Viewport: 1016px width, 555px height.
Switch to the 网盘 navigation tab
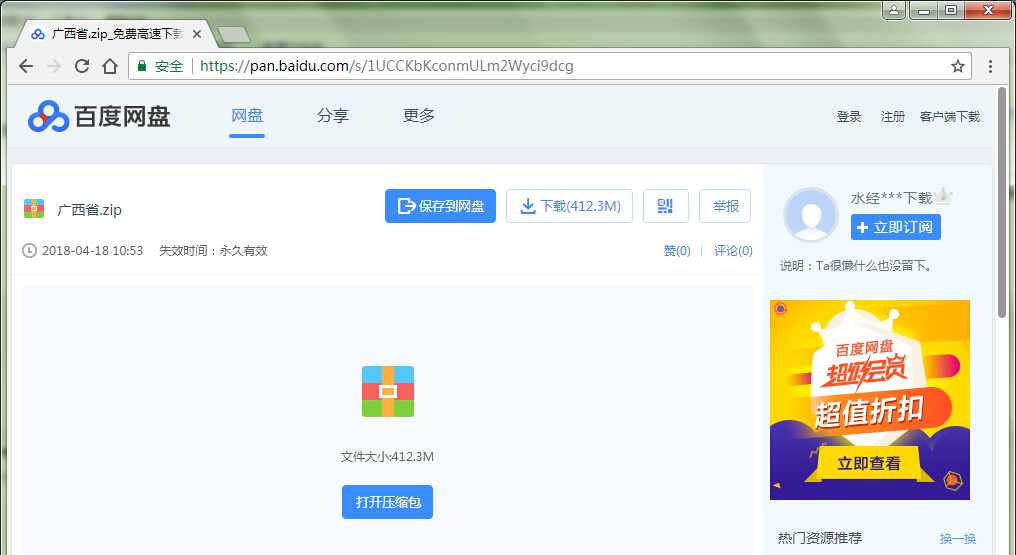(x=247, y=116)
